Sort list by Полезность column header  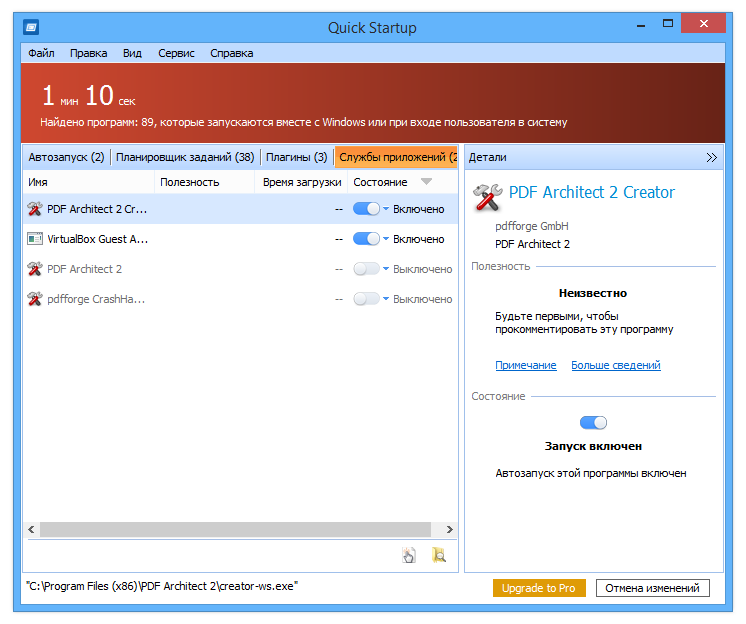coord(205,182)
